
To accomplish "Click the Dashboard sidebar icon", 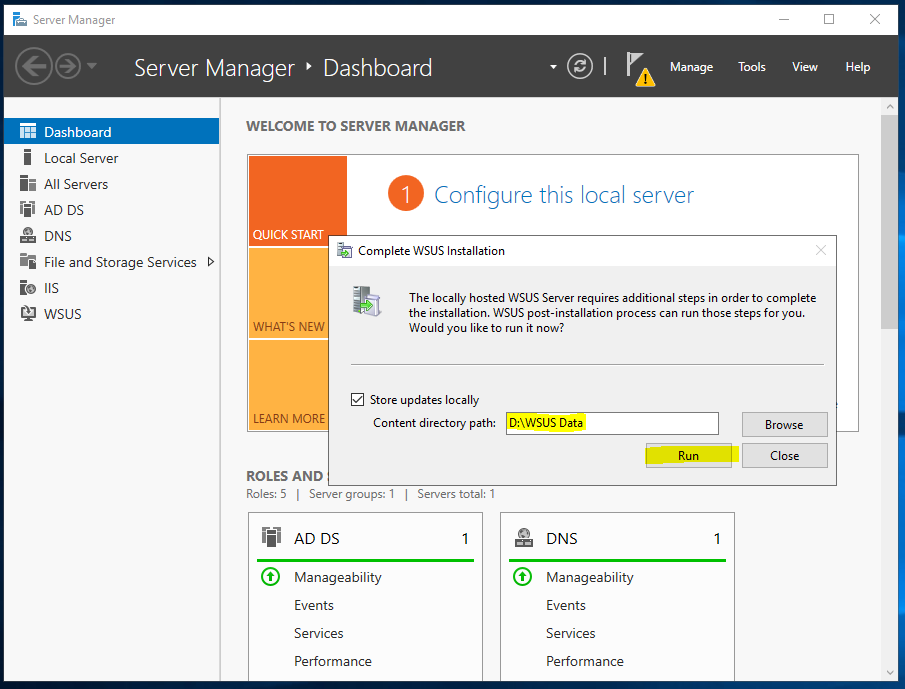I will [28, 132].
